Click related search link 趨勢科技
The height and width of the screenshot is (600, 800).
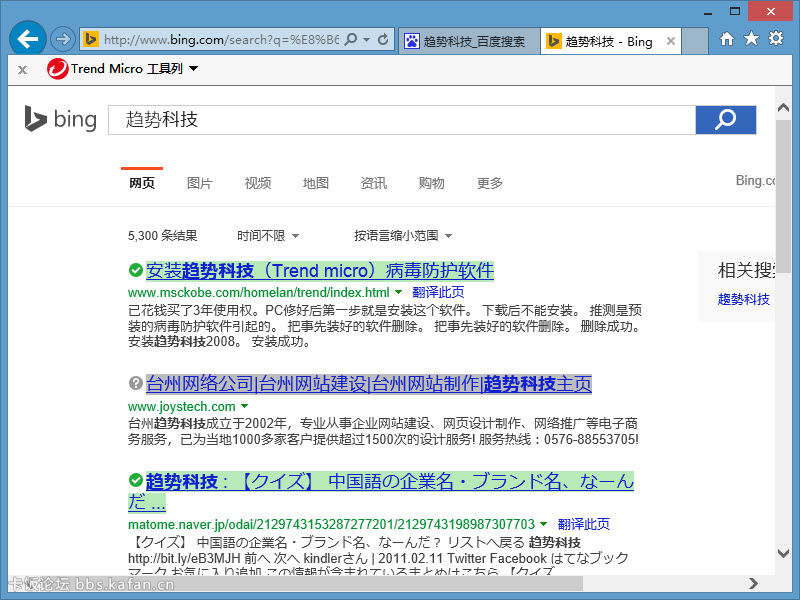[x=743, y=299]
